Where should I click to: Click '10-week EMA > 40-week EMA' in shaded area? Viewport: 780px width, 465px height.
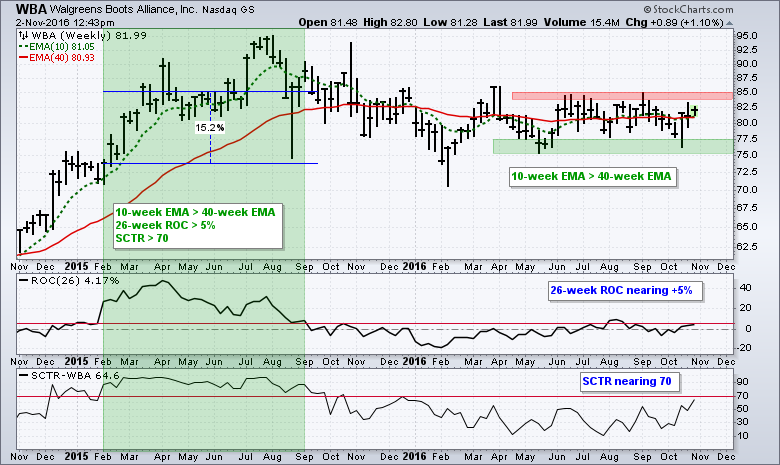point(195,212)
